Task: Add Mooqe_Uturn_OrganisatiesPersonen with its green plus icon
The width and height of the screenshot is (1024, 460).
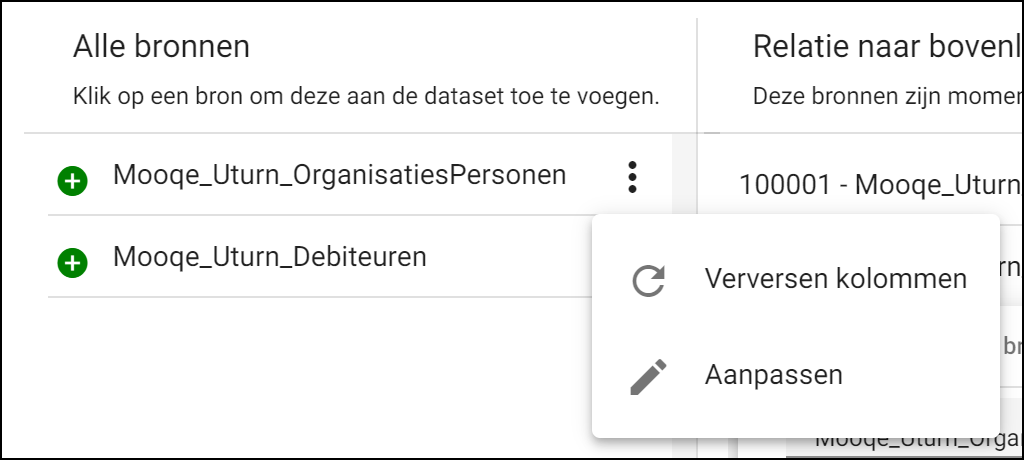Action: coord(72,181)
